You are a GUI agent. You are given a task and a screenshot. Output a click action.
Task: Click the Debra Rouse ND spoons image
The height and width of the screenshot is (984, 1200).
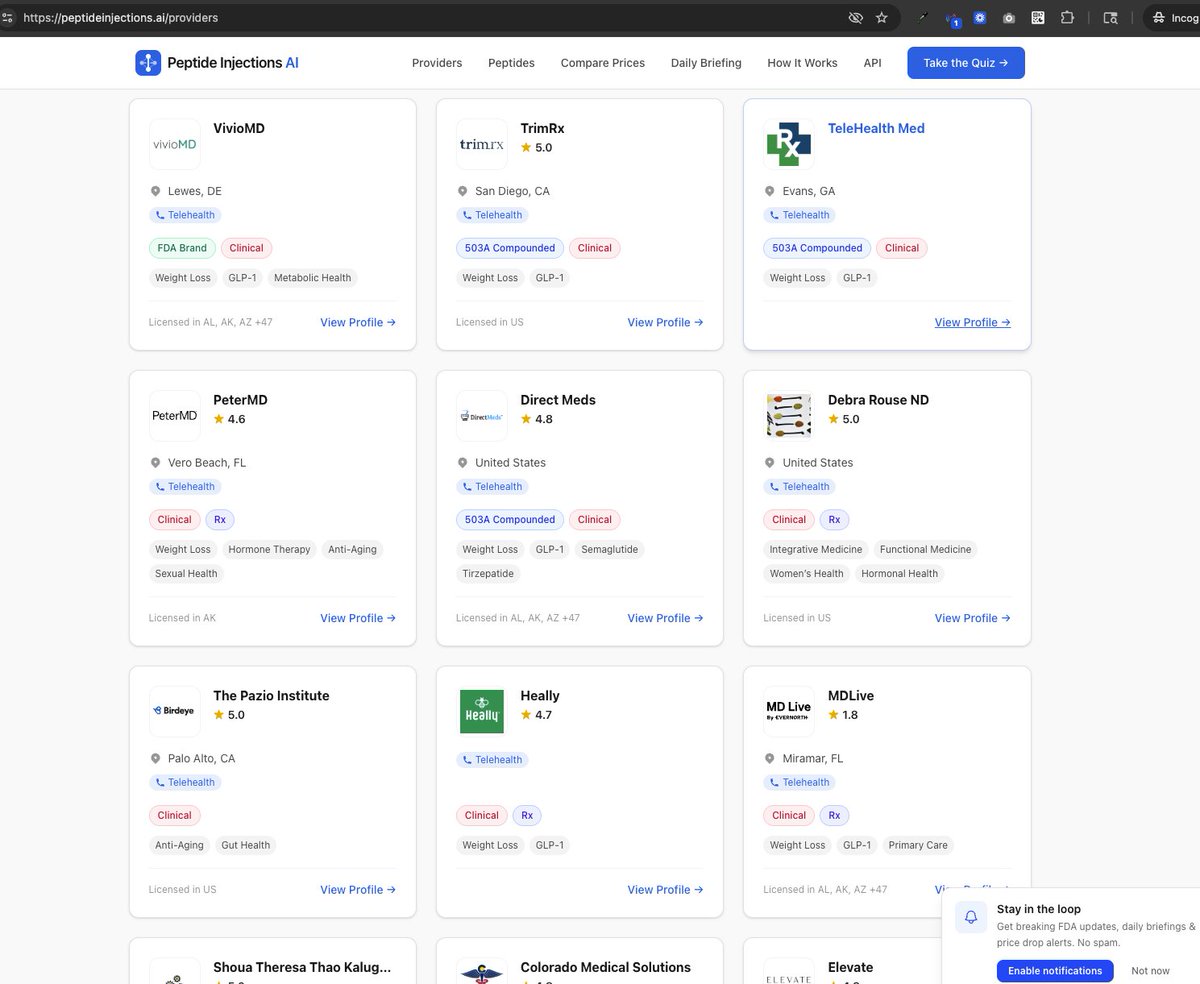(789, 416)
